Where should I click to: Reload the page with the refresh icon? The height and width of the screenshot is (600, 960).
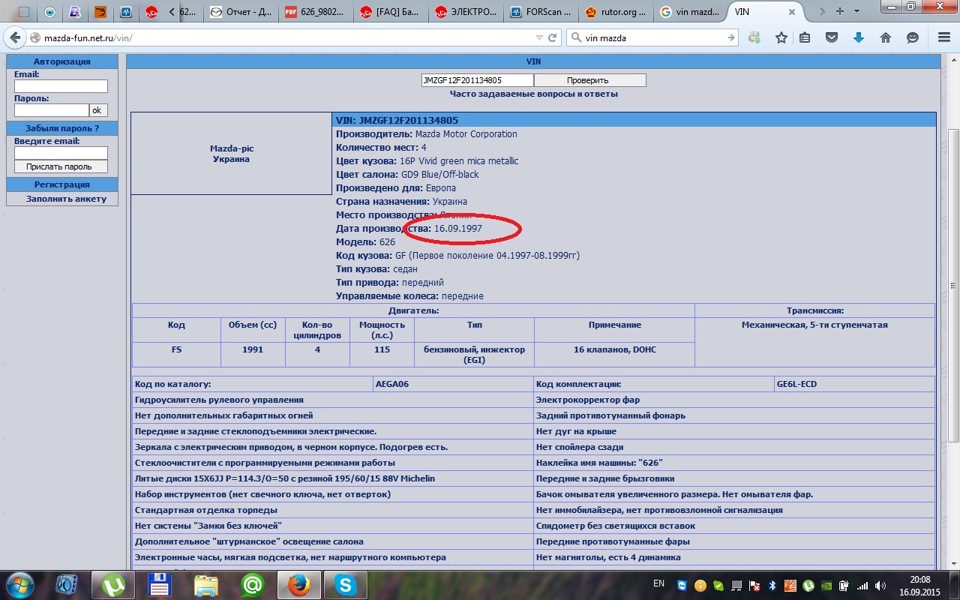click(552, 37)
